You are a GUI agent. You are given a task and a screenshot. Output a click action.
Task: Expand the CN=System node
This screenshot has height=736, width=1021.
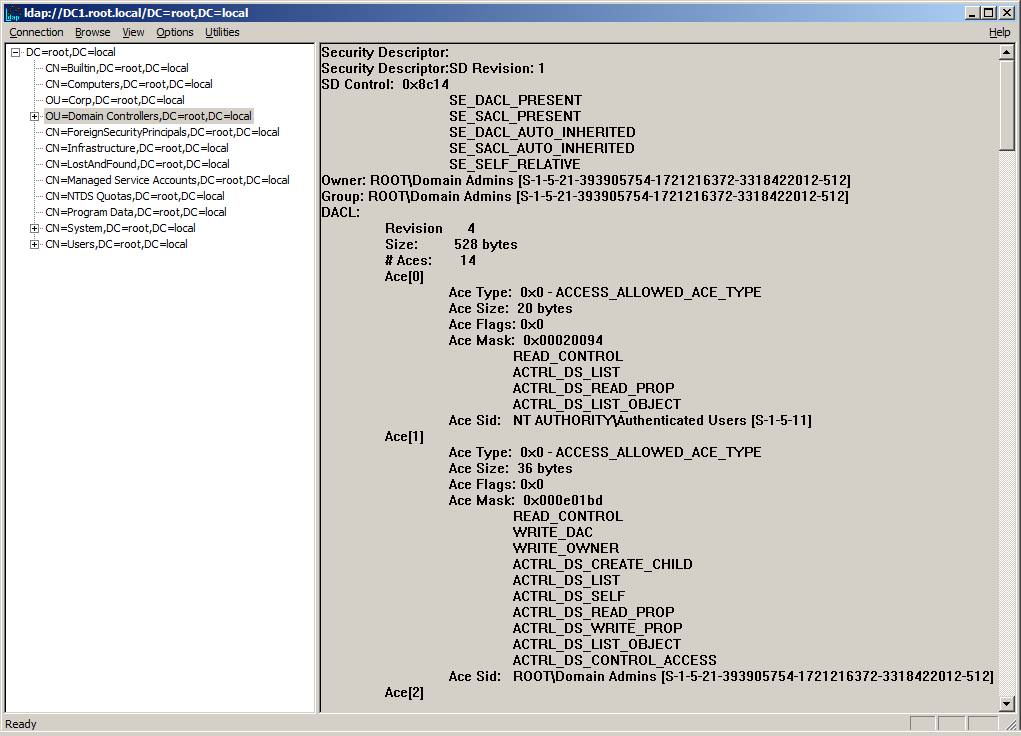33,228
